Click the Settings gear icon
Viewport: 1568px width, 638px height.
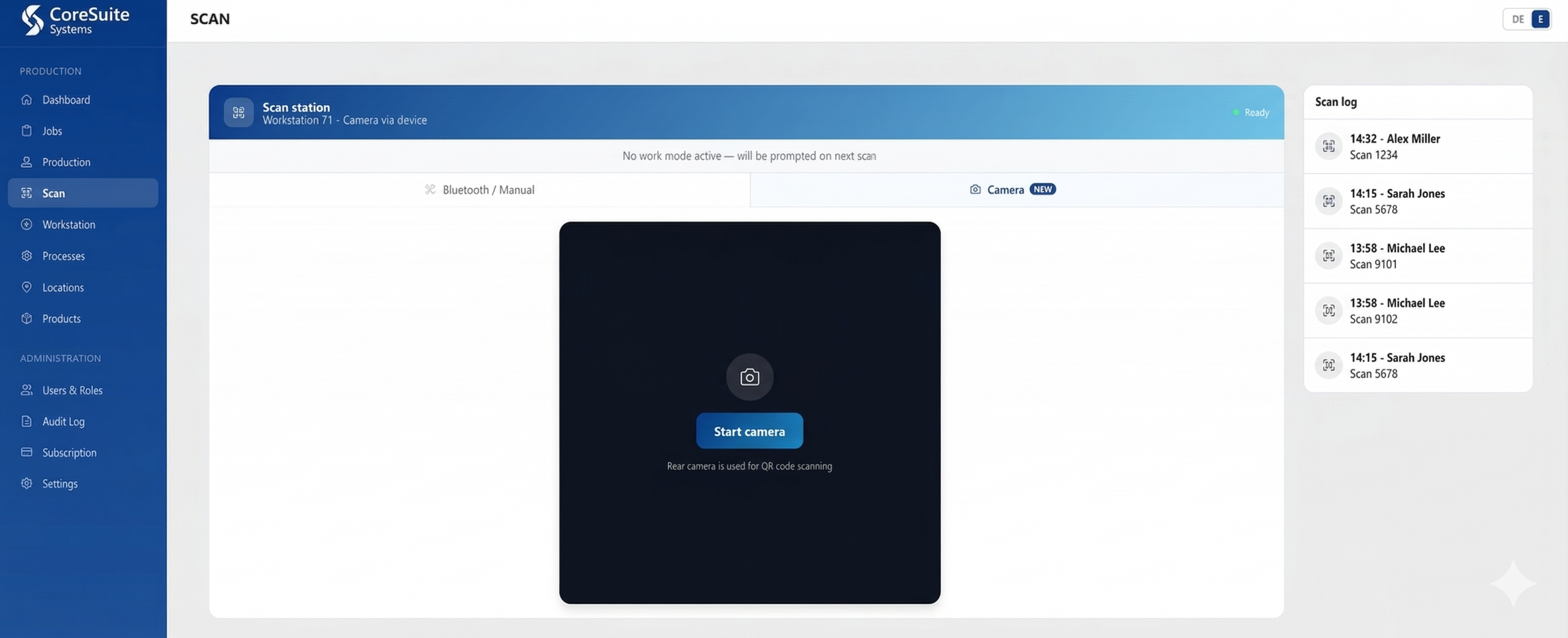tap(26, 483)
